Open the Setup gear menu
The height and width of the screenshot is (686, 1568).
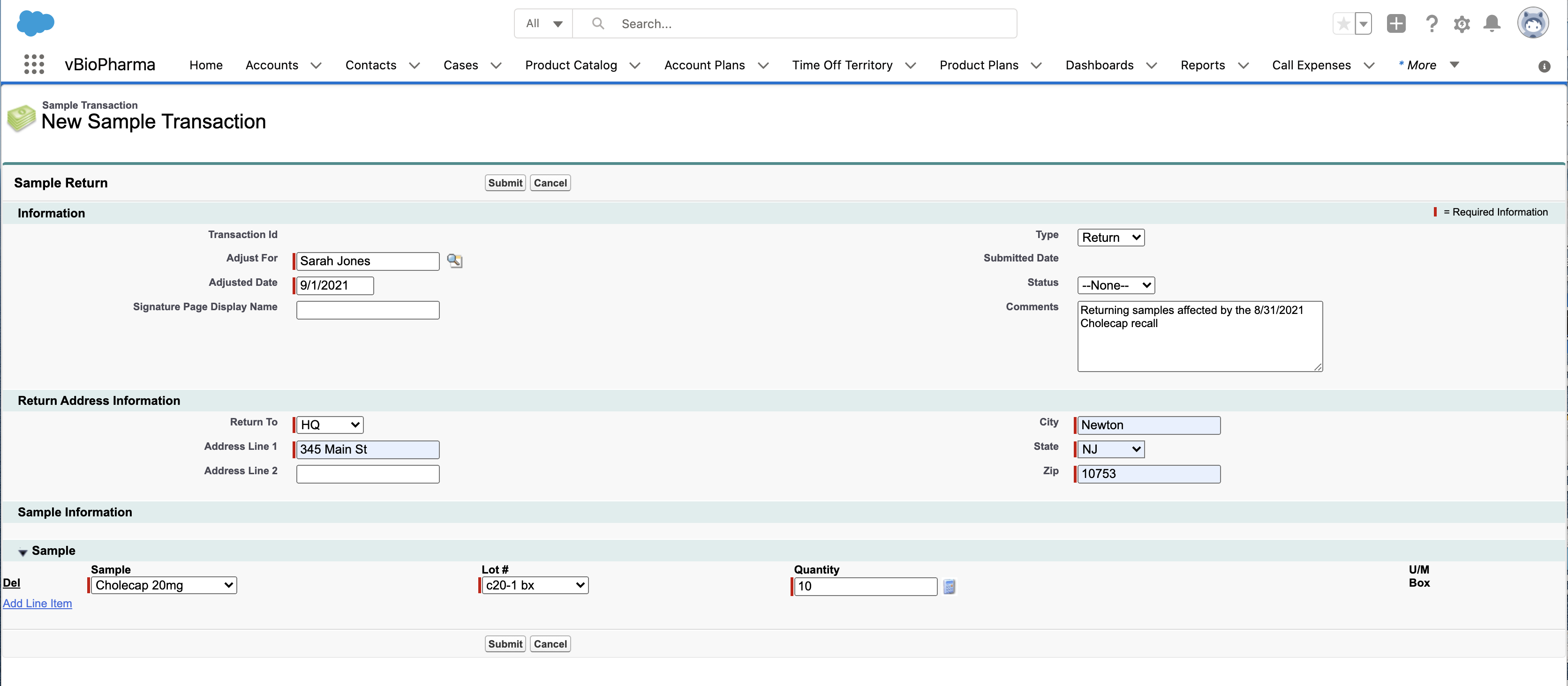coord(1462,24)
